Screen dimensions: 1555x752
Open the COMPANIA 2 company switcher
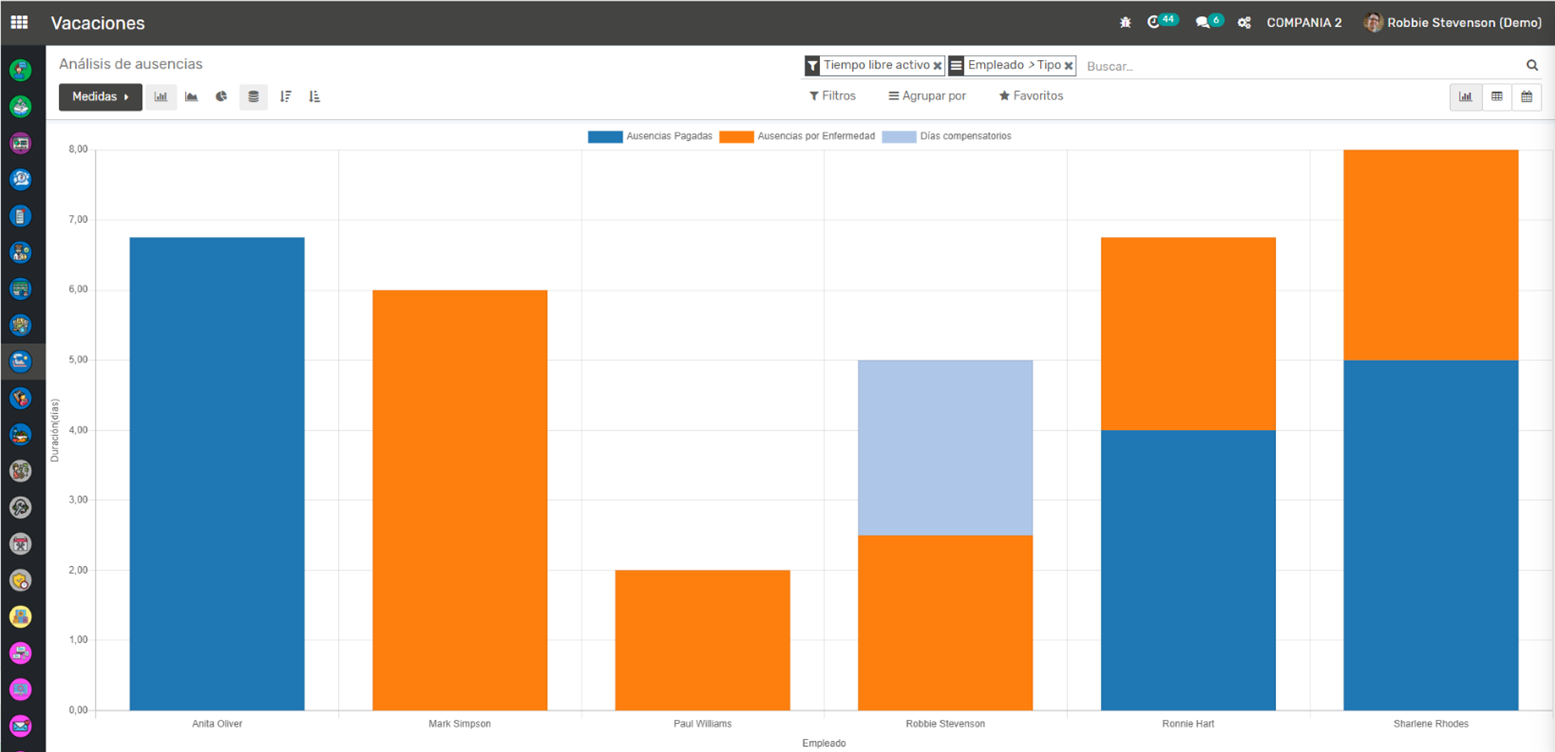1303,22
